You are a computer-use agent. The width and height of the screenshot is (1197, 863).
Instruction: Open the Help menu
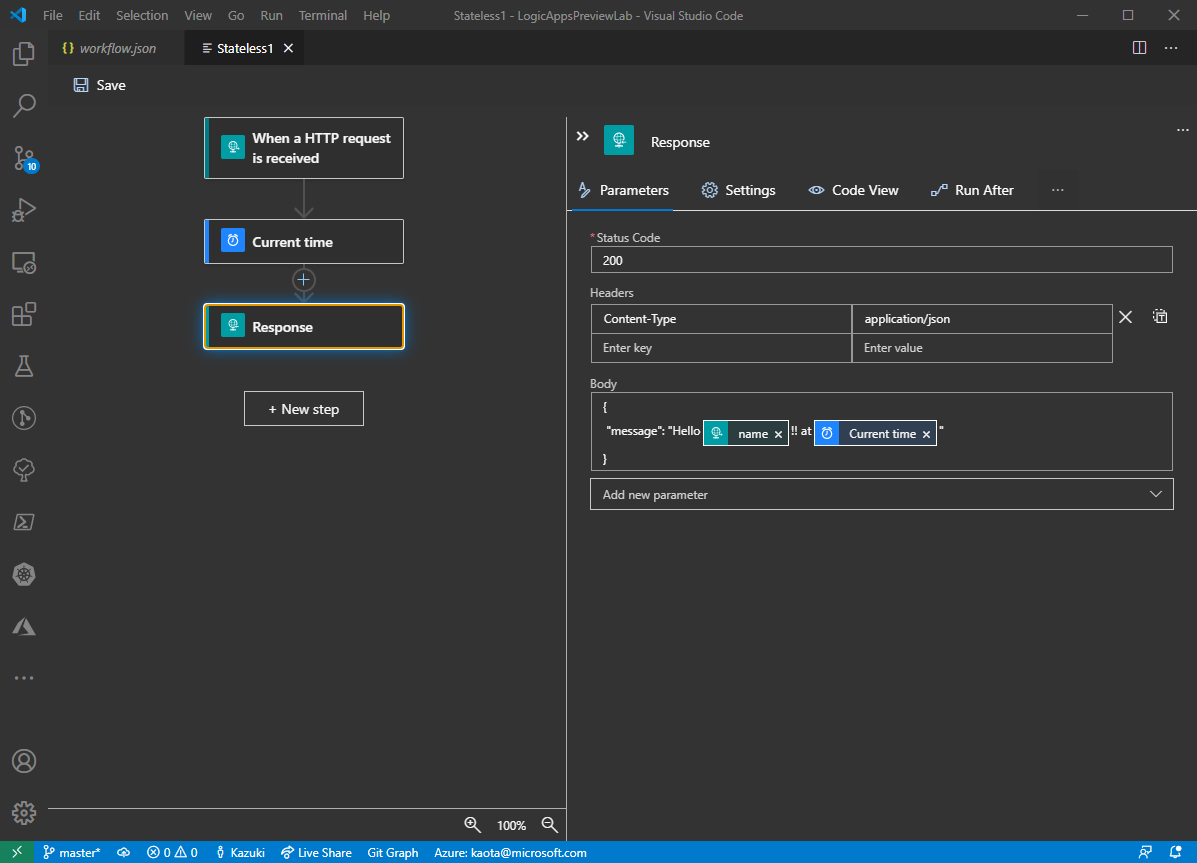pyautogui.click(x=376, y=15)
